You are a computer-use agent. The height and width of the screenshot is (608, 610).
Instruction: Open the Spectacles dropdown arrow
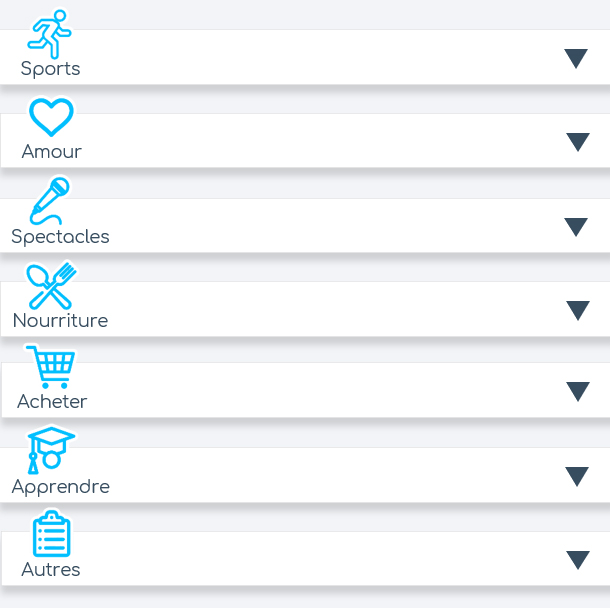(576, 227)
